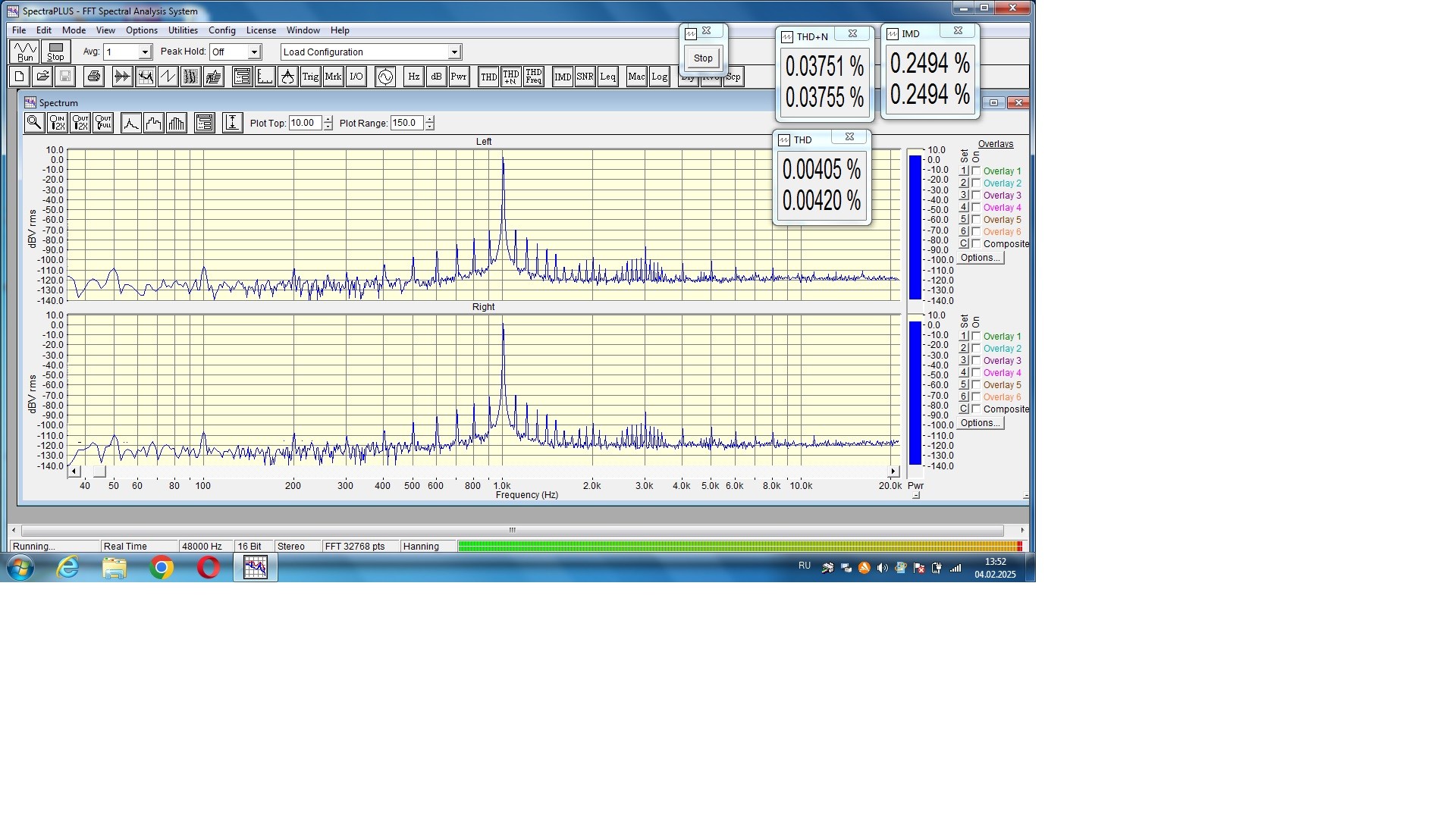Click the Left channel overlay Options button
The width and height of the screenshot is (1456, 818).
980,258
